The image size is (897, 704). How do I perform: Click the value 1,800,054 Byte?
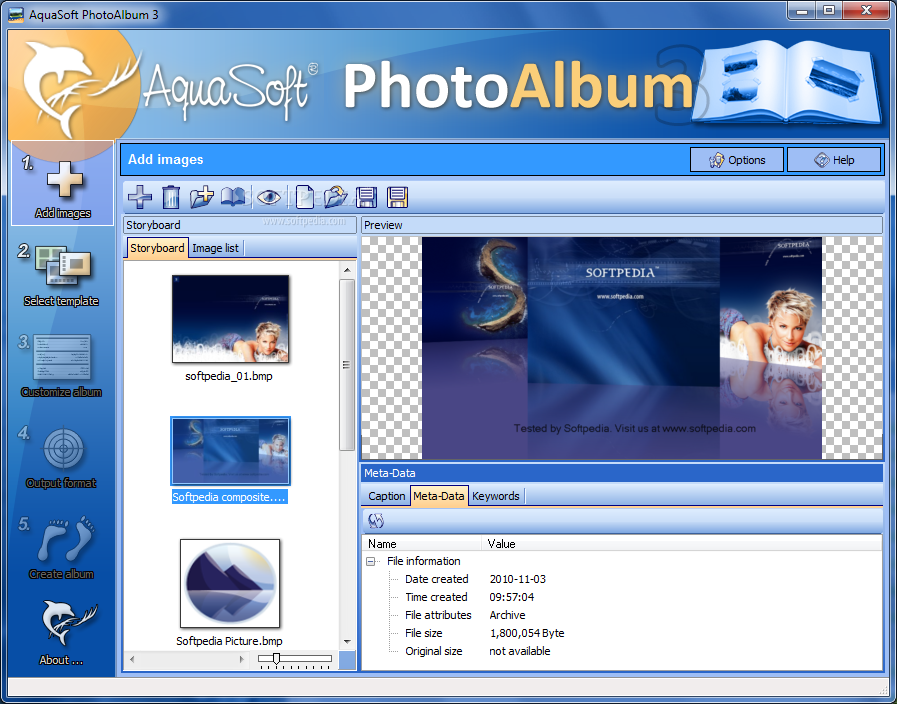pos(527,633)
